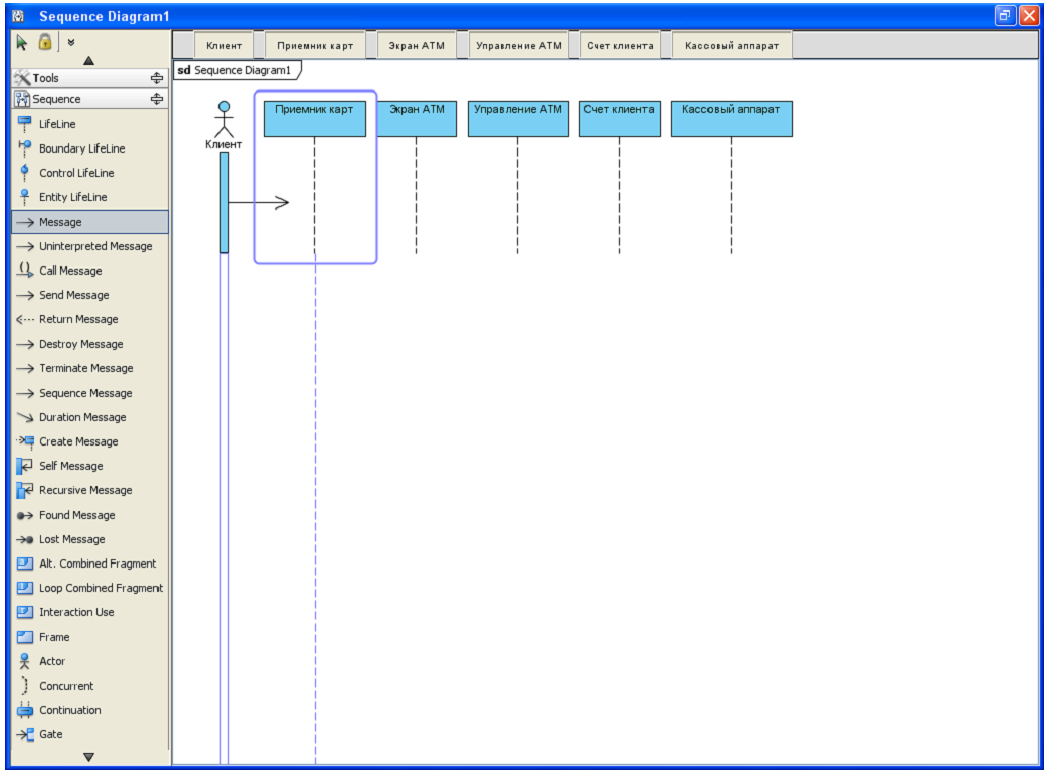
Task: Select the Frame tool
Action: (x=90, y=637)
